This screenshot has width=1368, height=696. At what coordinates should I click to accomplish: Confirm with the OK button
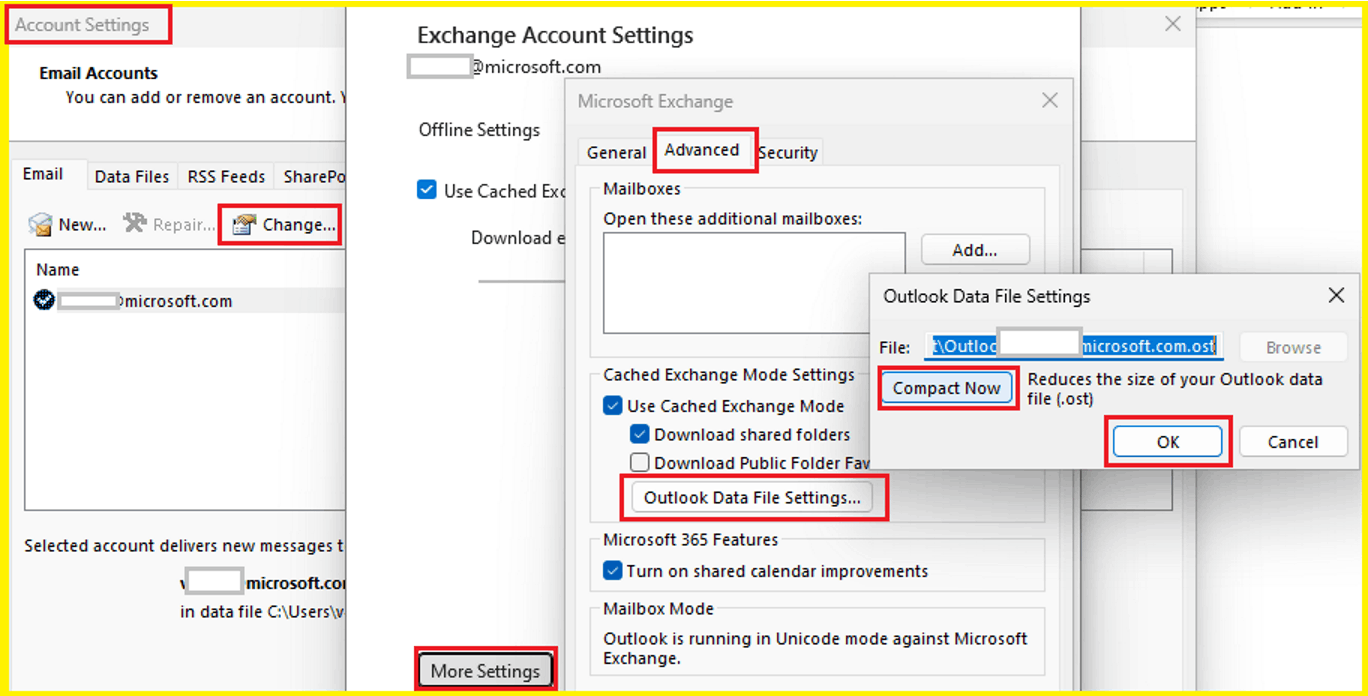[1167, 441]
